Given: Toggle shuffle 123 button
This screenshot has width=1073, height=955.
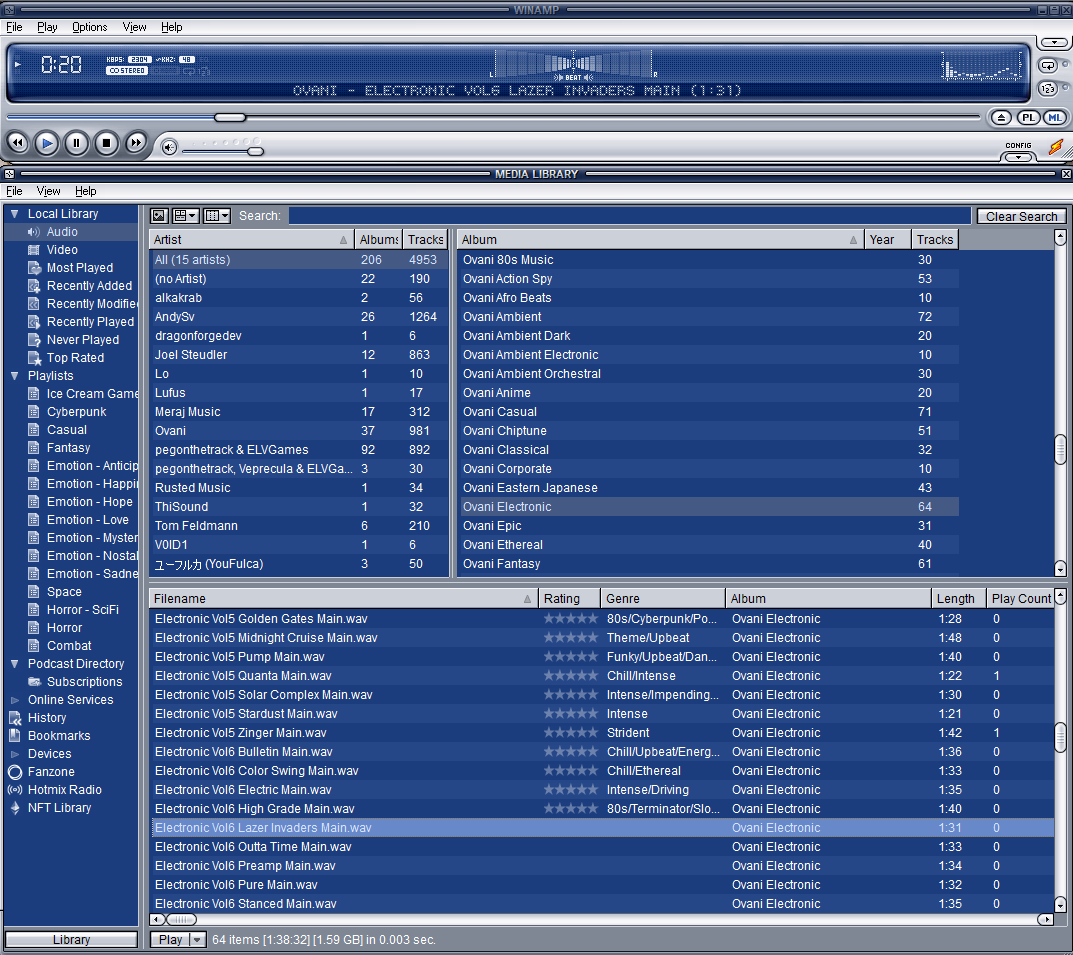Looking at the screenshot, I should coord(1048,89).
